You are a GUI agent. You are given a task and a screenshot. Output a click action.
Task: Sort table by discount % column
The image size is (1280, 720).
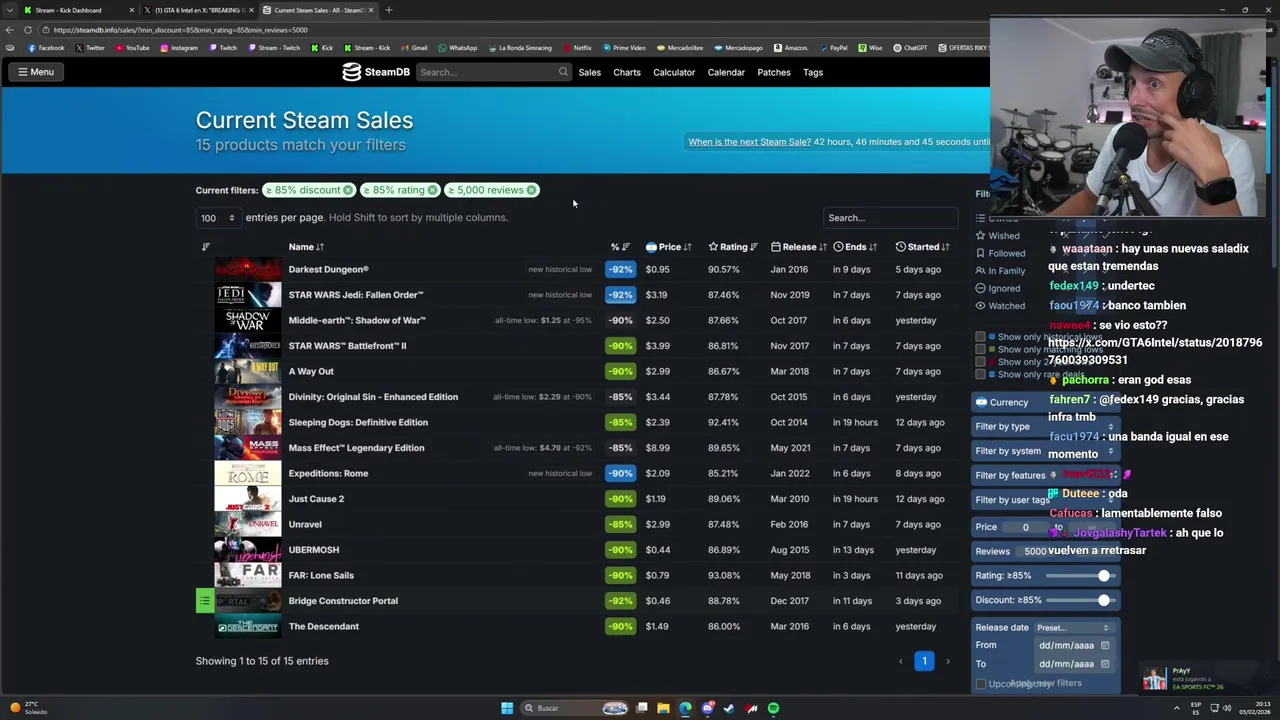click(620, 247)
